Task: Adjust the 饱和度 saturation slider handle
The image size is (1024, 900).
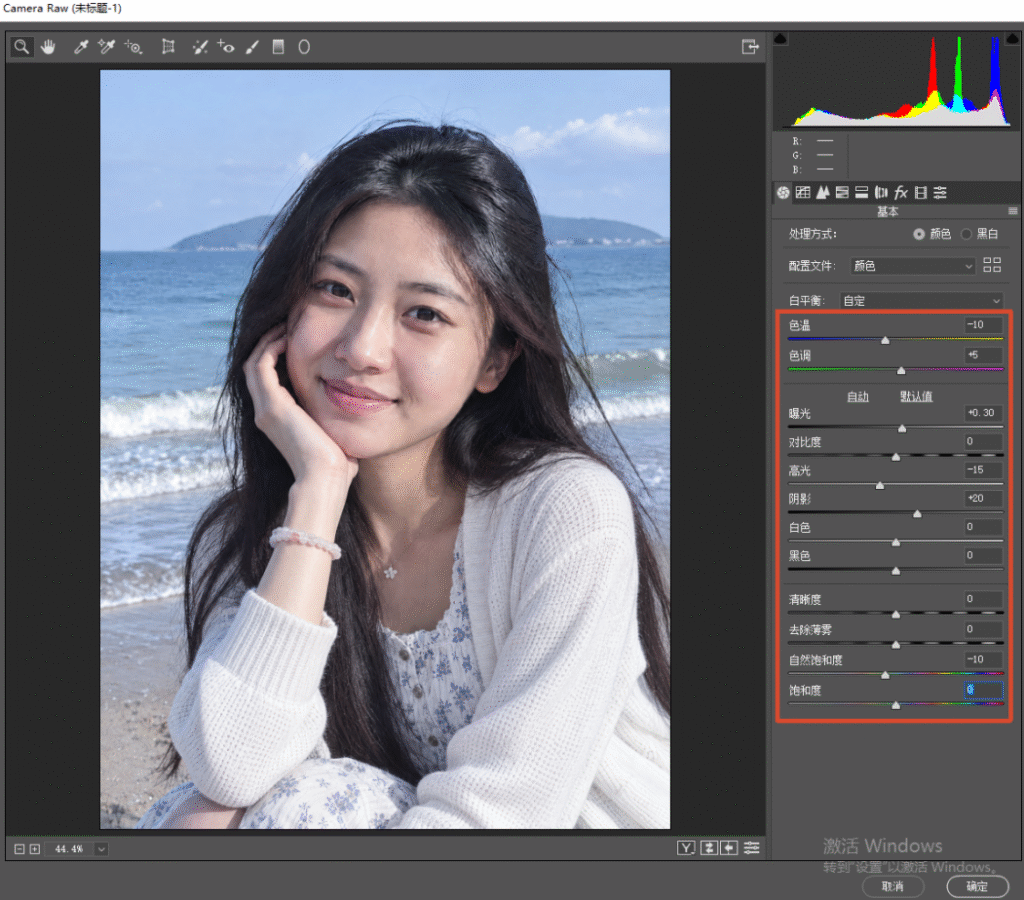Action: [x=896, y=705]
